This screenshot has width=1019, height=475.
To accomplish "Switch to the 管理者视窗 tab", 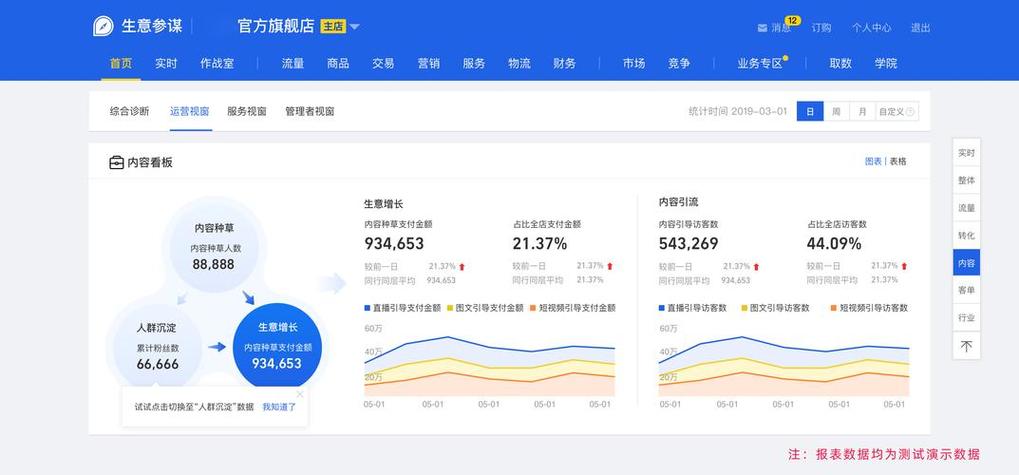I will 309,111.
